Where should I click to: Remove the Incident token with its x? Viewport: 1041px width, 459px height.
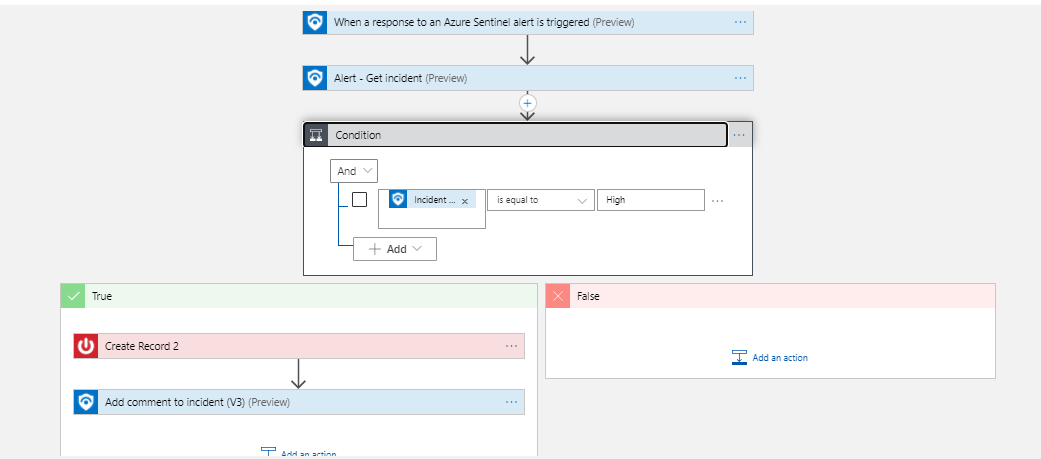point(465,201)
